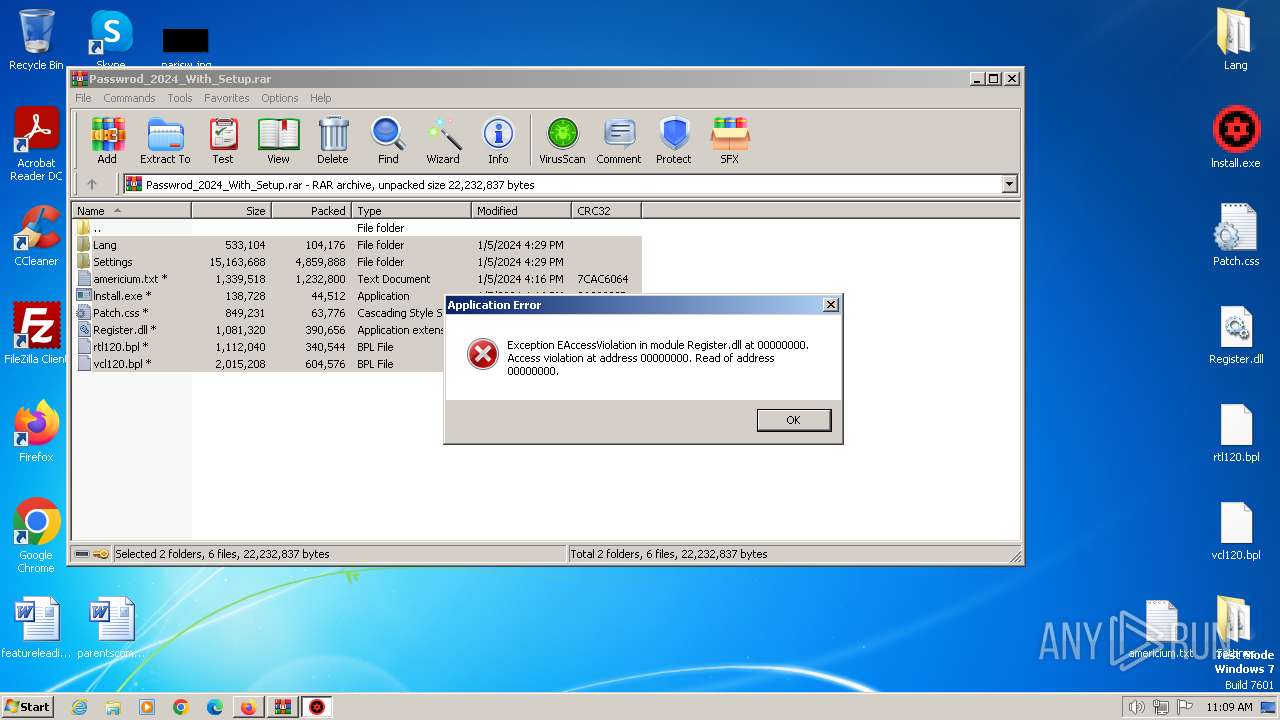
Task: Select Patch.css in the archive list
Action: (x=258, y=313)
